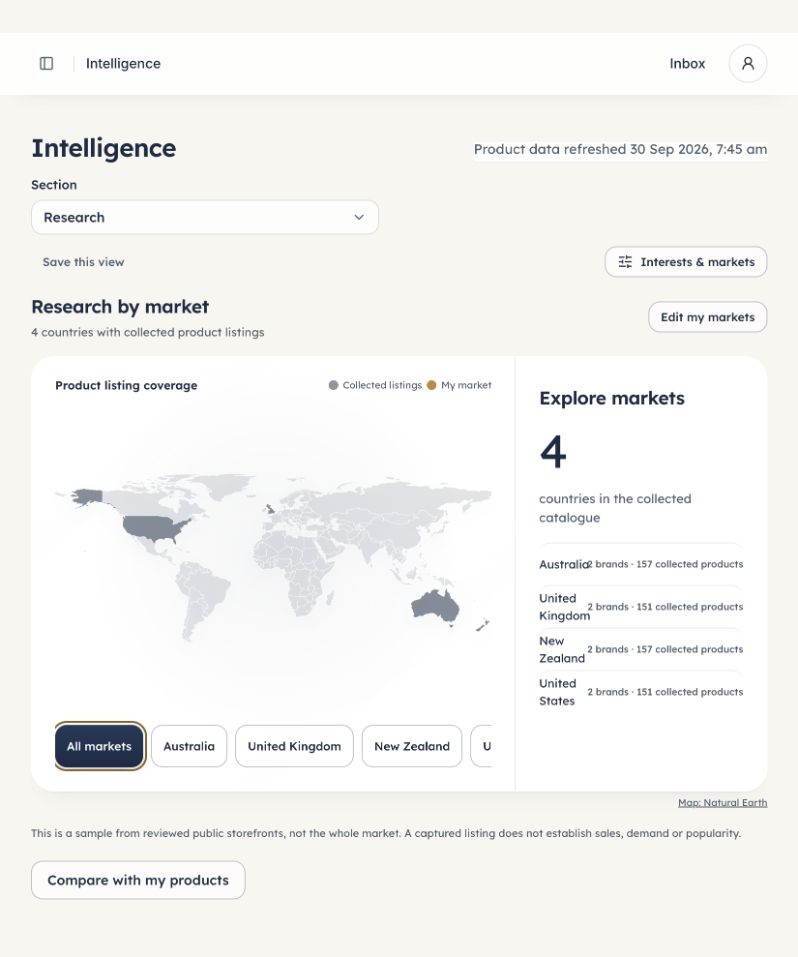Image resolution: width=798 pixels, height=957 pixels.
Task: Open Edit my markets
Action: coord(708,317)
